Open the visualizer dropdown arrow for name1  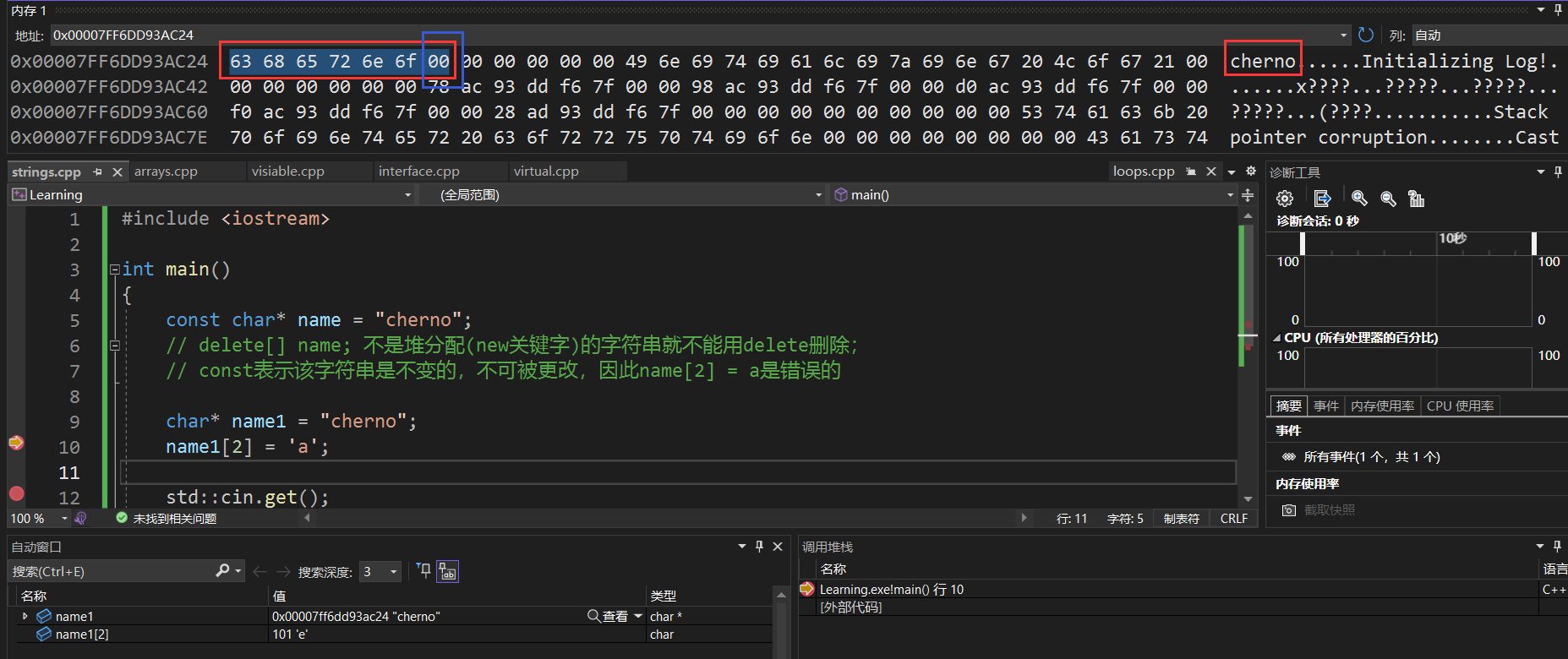click(638, 616)
